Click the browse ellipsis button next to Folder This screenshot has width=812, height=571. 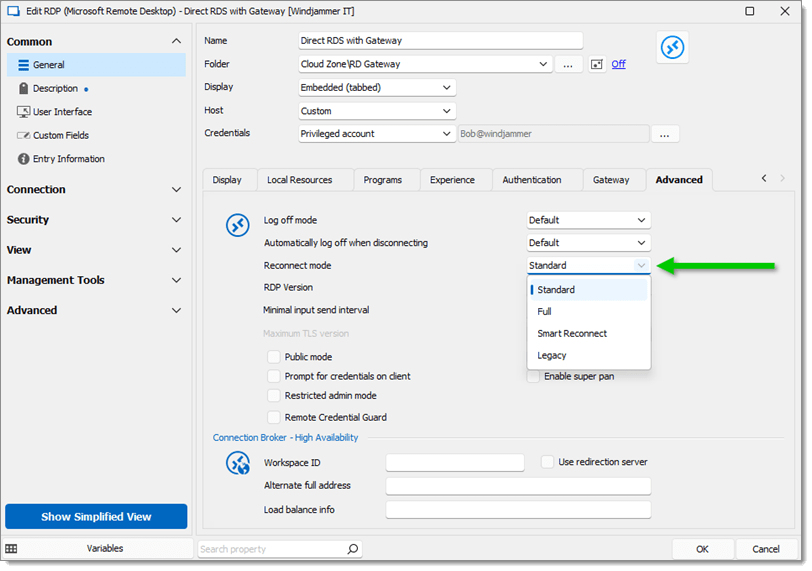568,64
